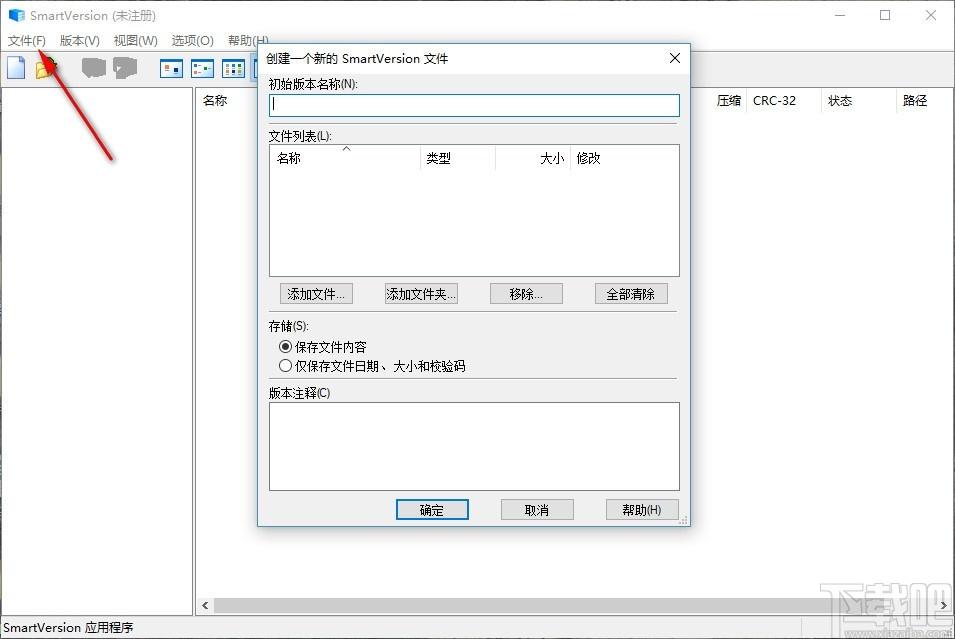Open the 版本(V) menu
Viewport: 955px width, 639px height.
[80, 40]
